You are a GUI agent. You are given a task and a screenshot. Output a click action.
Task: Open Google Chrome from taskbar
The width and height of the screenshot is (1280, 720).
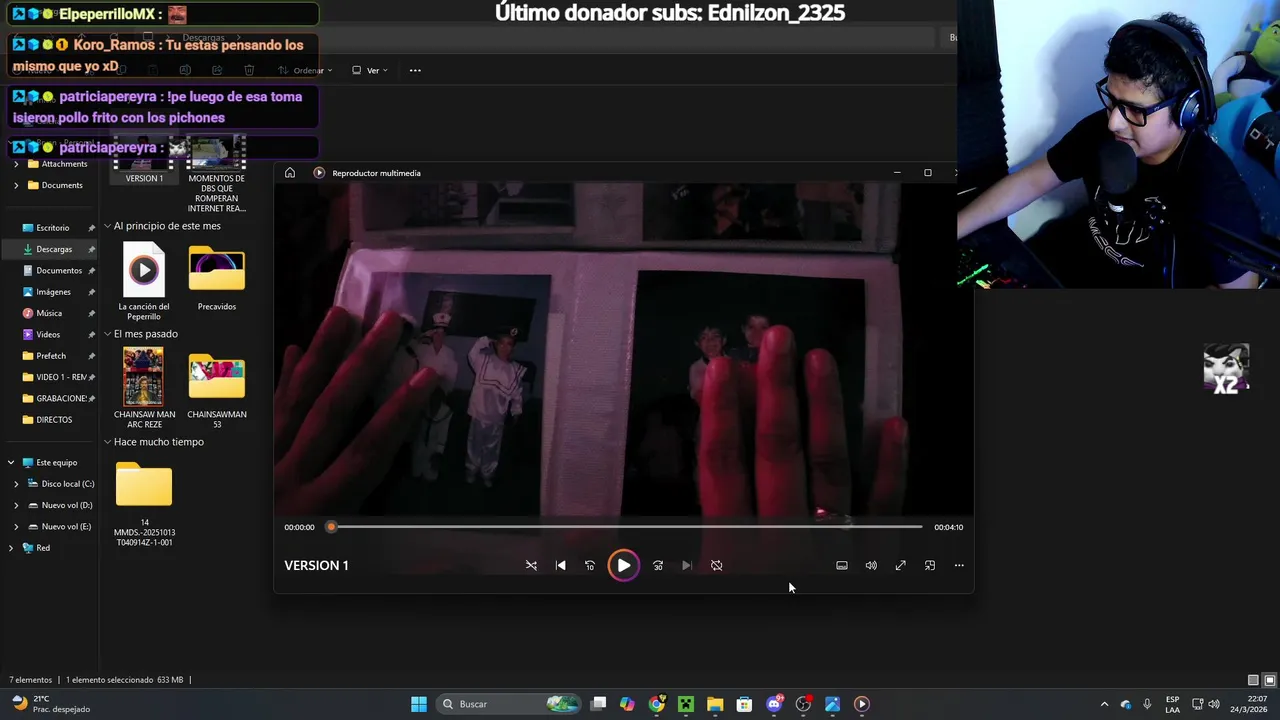[x=656, y=704]
